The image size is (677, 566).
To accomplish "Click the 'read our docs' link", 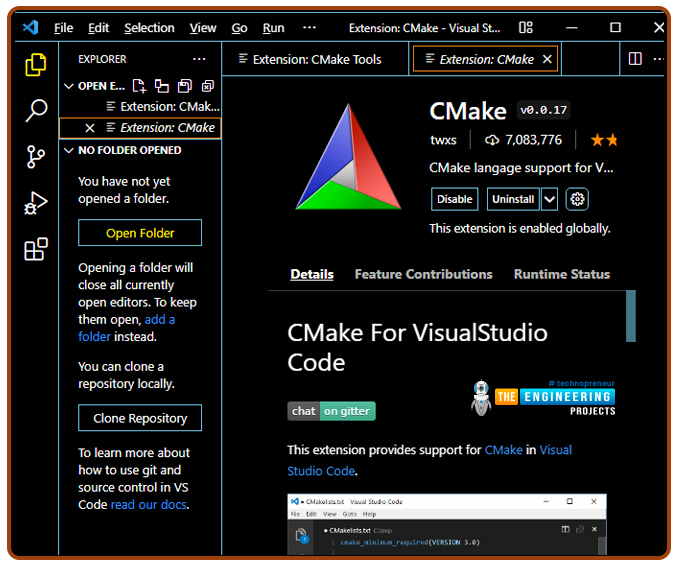I will [149, 505].
